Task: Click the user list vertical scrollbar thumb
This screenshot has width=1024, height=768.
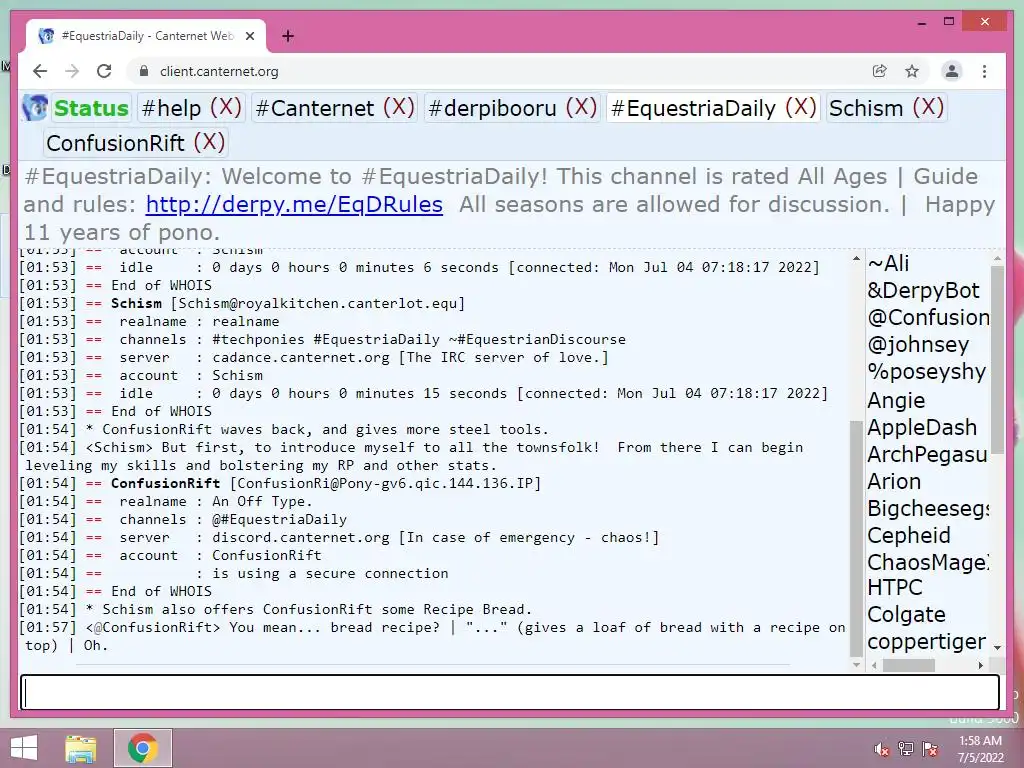Action: 997,359
